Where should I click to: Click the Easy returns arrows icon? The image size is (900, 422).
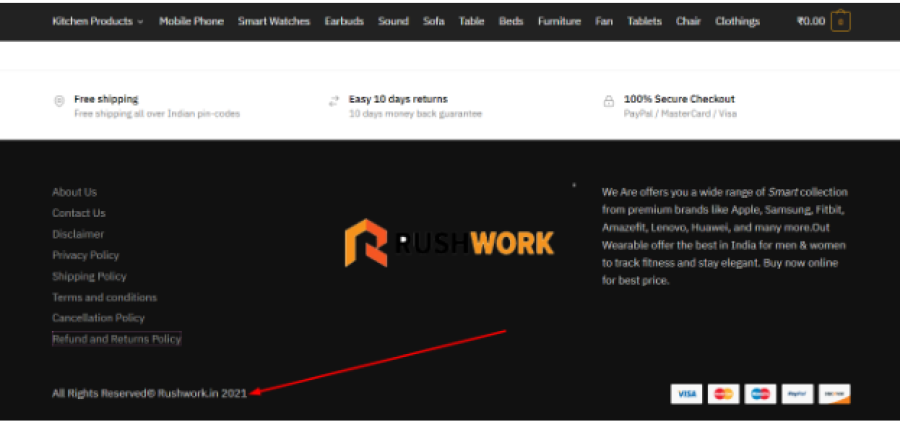tap(333, 102)
